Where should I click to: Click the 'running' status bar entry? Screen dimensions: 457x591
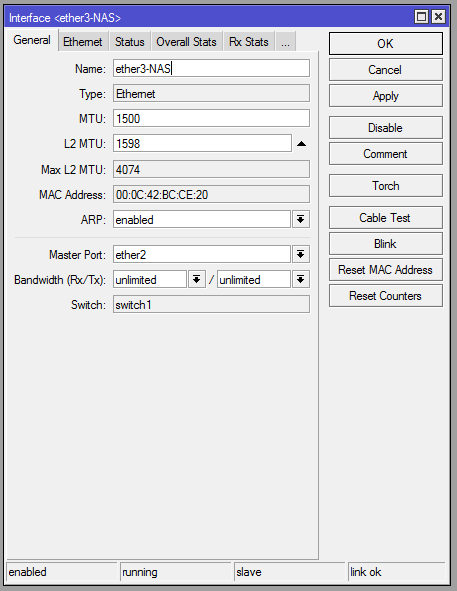(176, 572)
